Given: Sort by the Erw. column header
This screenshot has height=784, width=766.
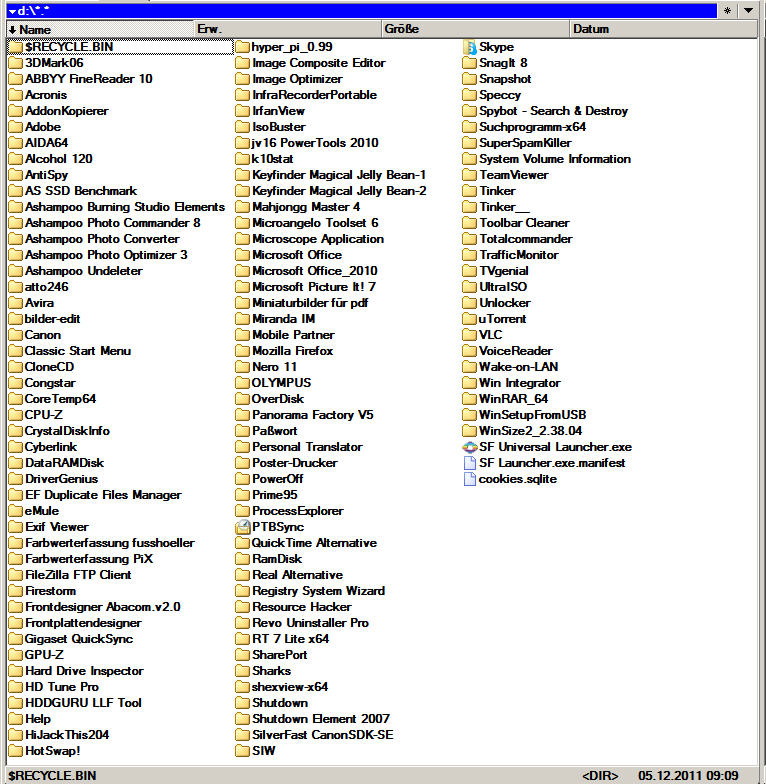Looking at the screenshot, I should (x=288, y=29).
